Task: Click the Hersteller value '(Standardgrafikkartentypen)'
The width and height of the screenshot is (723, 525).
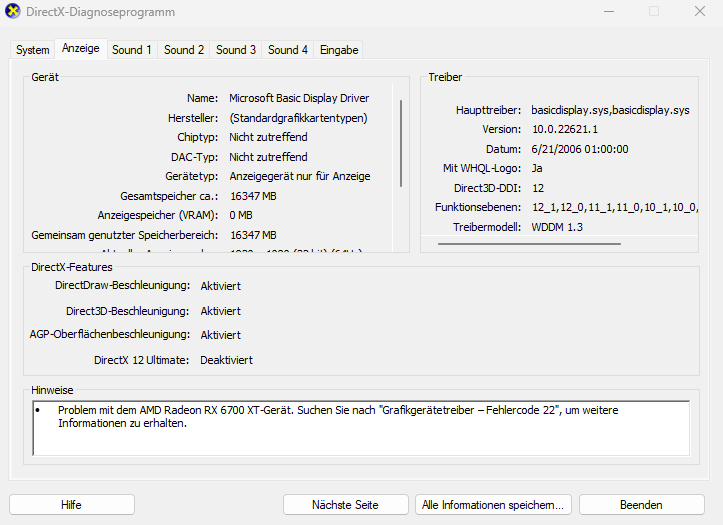Action: click(x=298, y=118)
